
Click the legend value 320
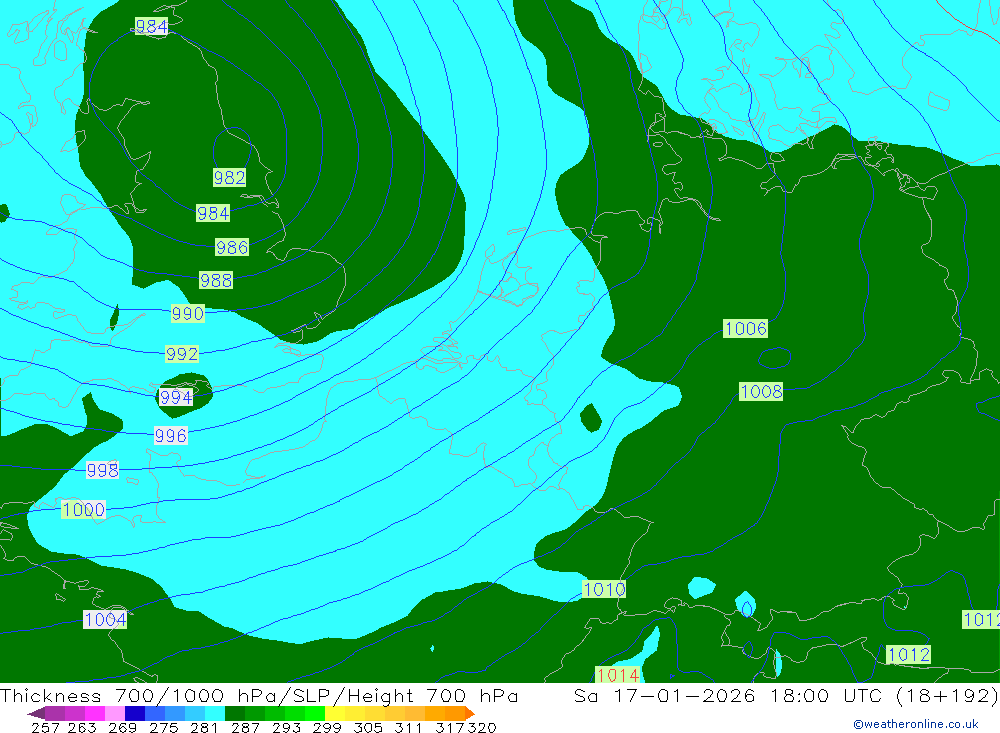coord(482,727)
